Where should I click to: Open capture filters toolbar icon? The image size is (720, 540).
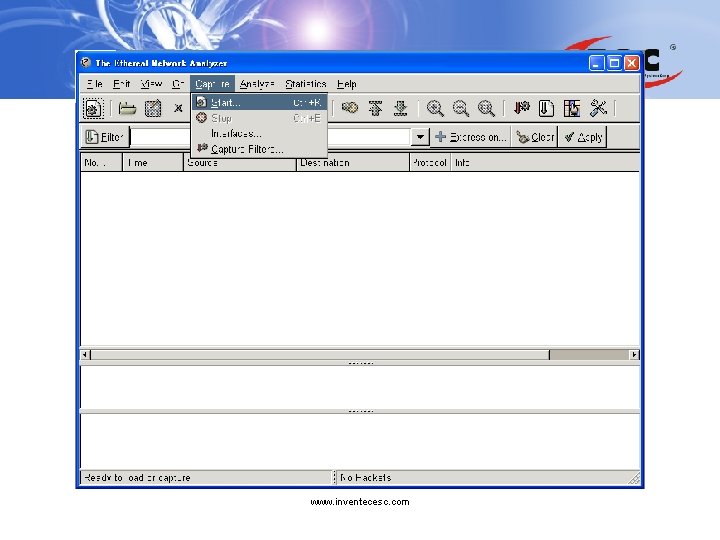521,108
